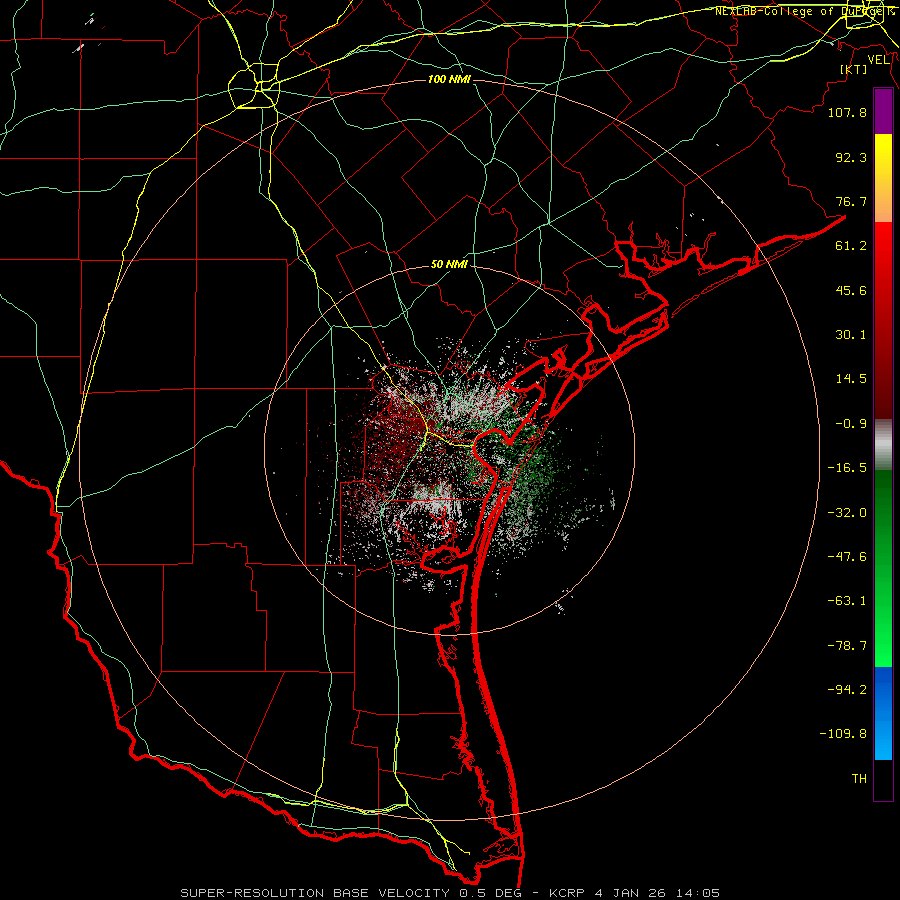Image resolution: width=900 pixels, height=900 pixels.
Task: Click the 'KCRP' station identifier in caption
Action: [568, 893]
